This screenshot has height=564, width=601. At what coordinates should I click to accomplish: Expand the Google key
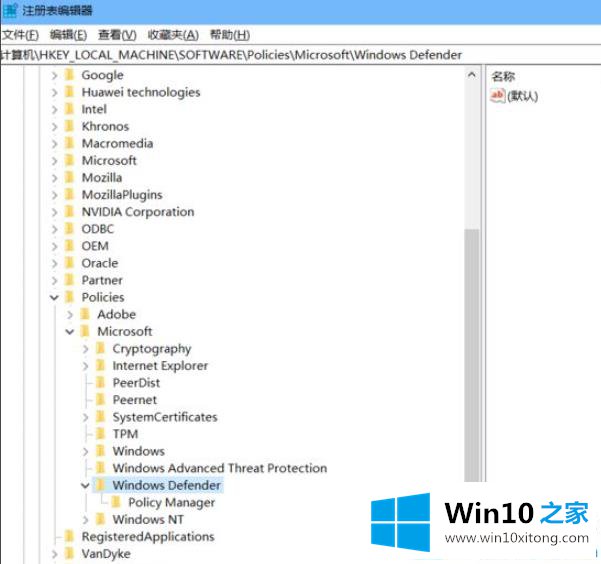point(54,76)
